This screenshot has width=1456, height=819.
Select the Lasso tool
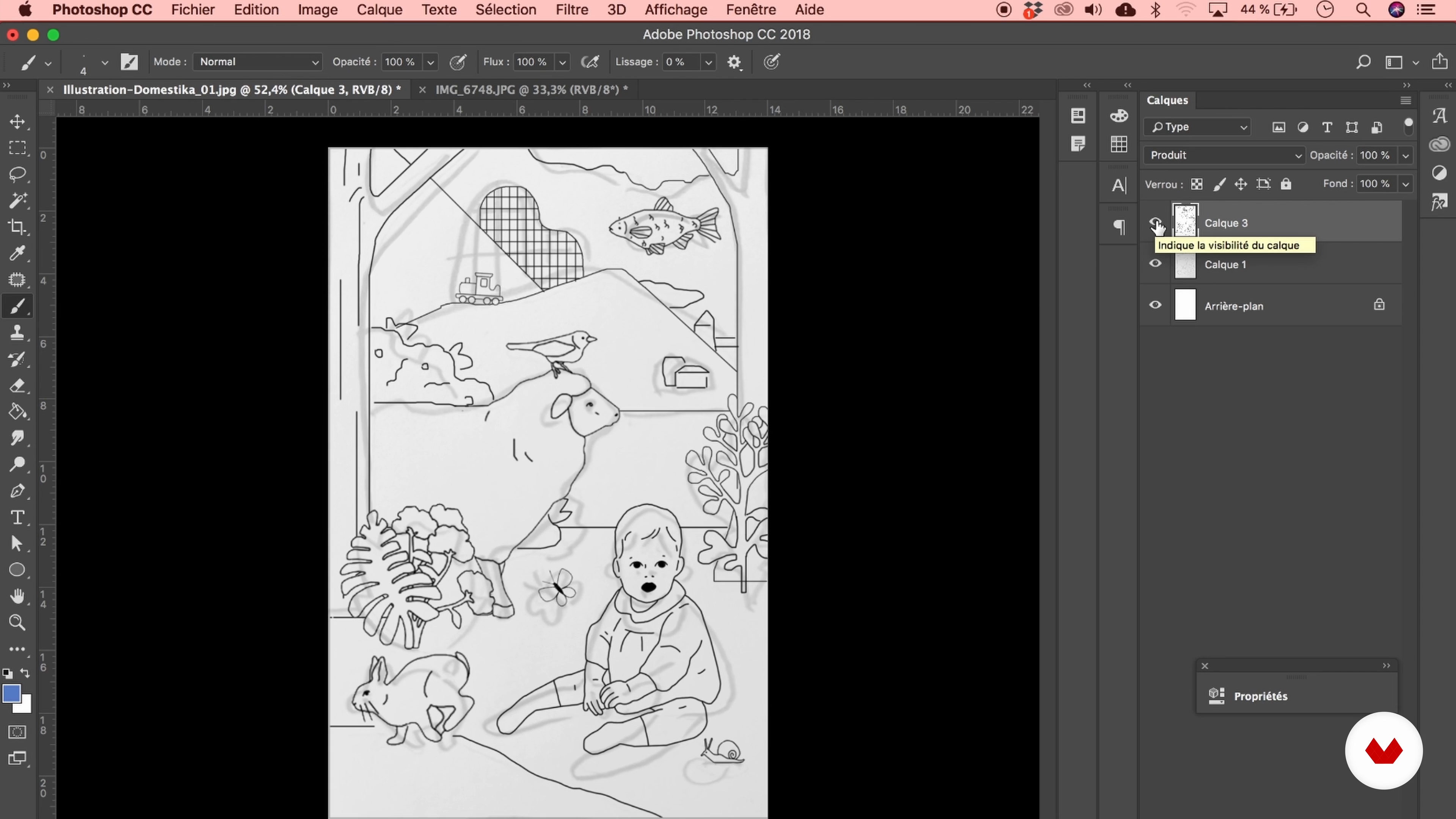17,174
